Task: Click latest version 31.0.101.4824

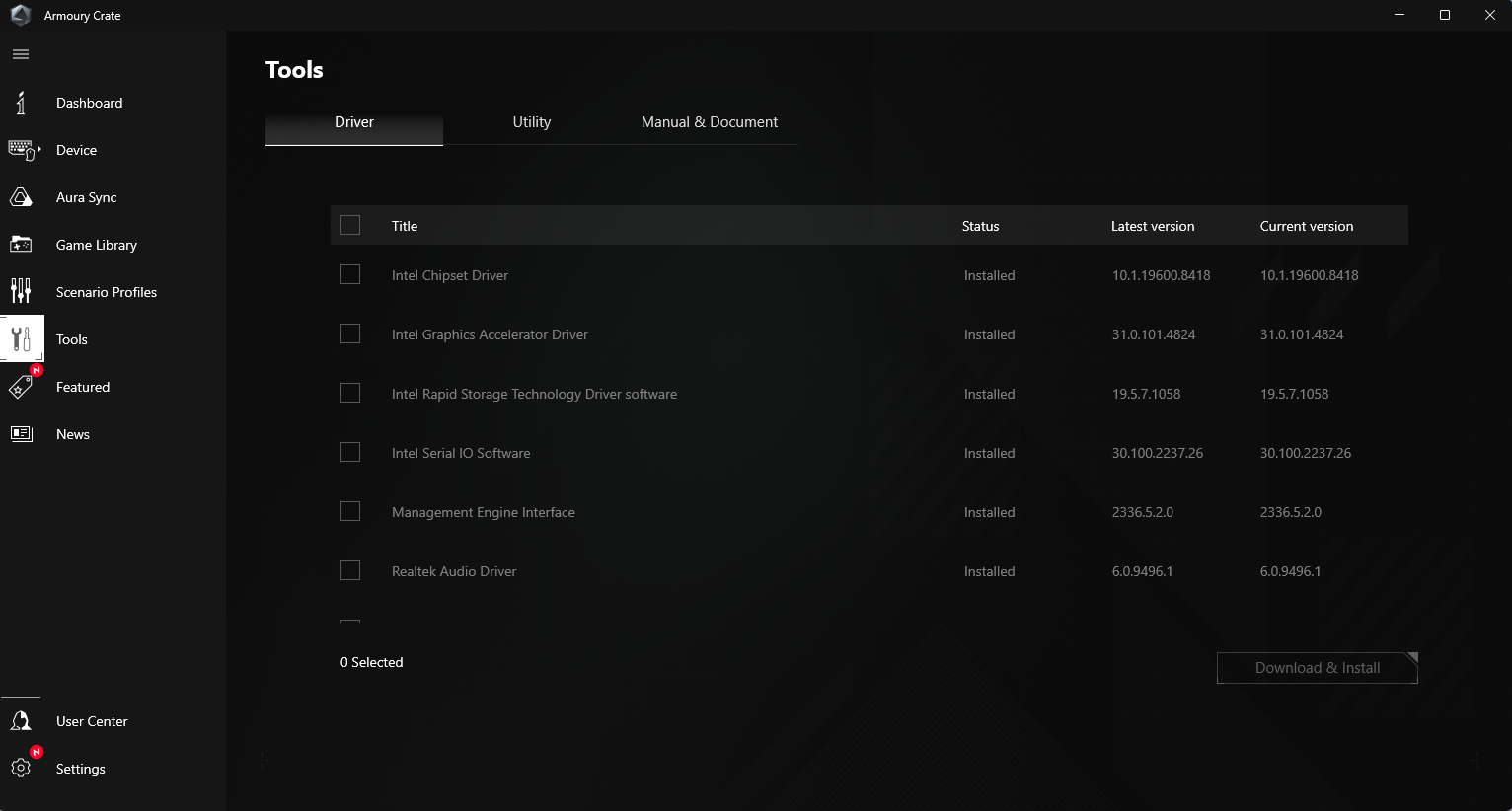Action: [x=1154, y=334]
